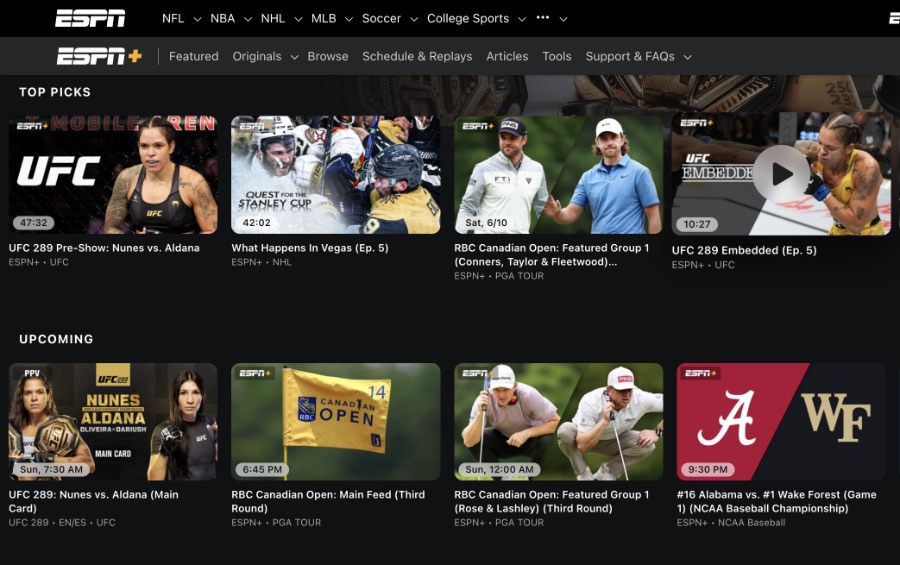
Task: Click the ESPN+ logo in sub-navigation
Action: 99,56
